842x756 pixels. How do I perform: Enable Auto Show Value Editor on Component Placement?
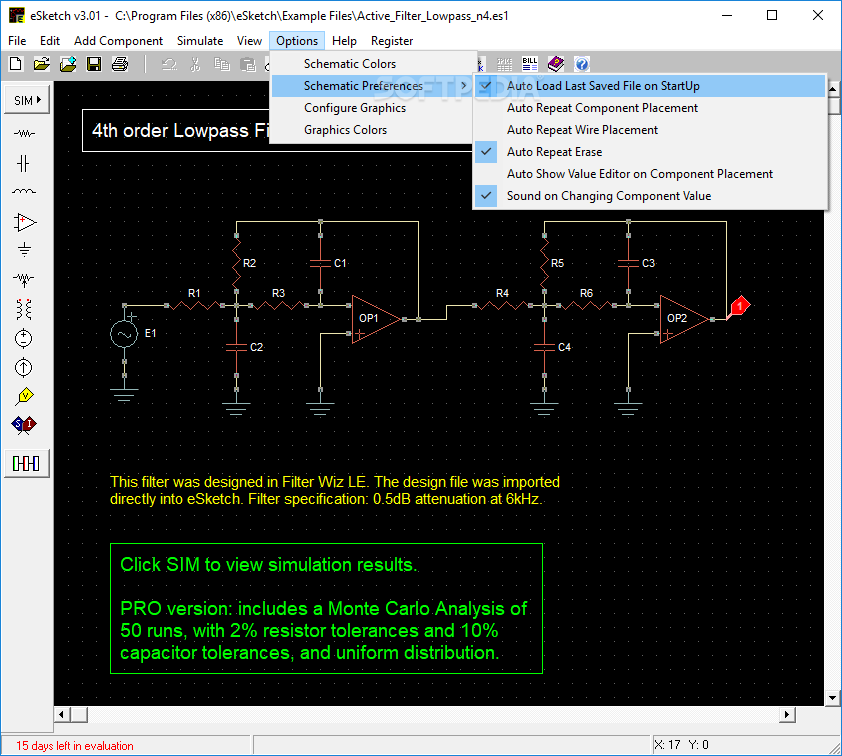coord(649,174)
